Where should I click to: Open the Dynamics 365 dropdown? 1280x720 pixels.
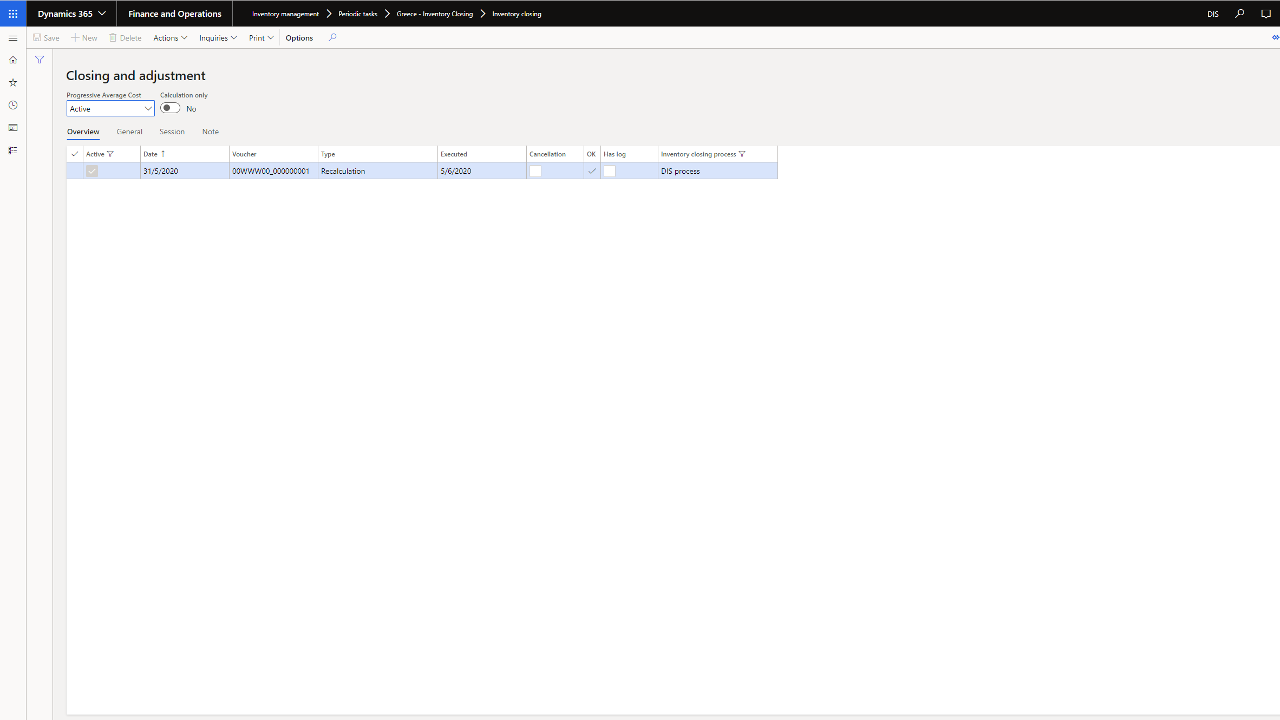[x=71, y=14]
